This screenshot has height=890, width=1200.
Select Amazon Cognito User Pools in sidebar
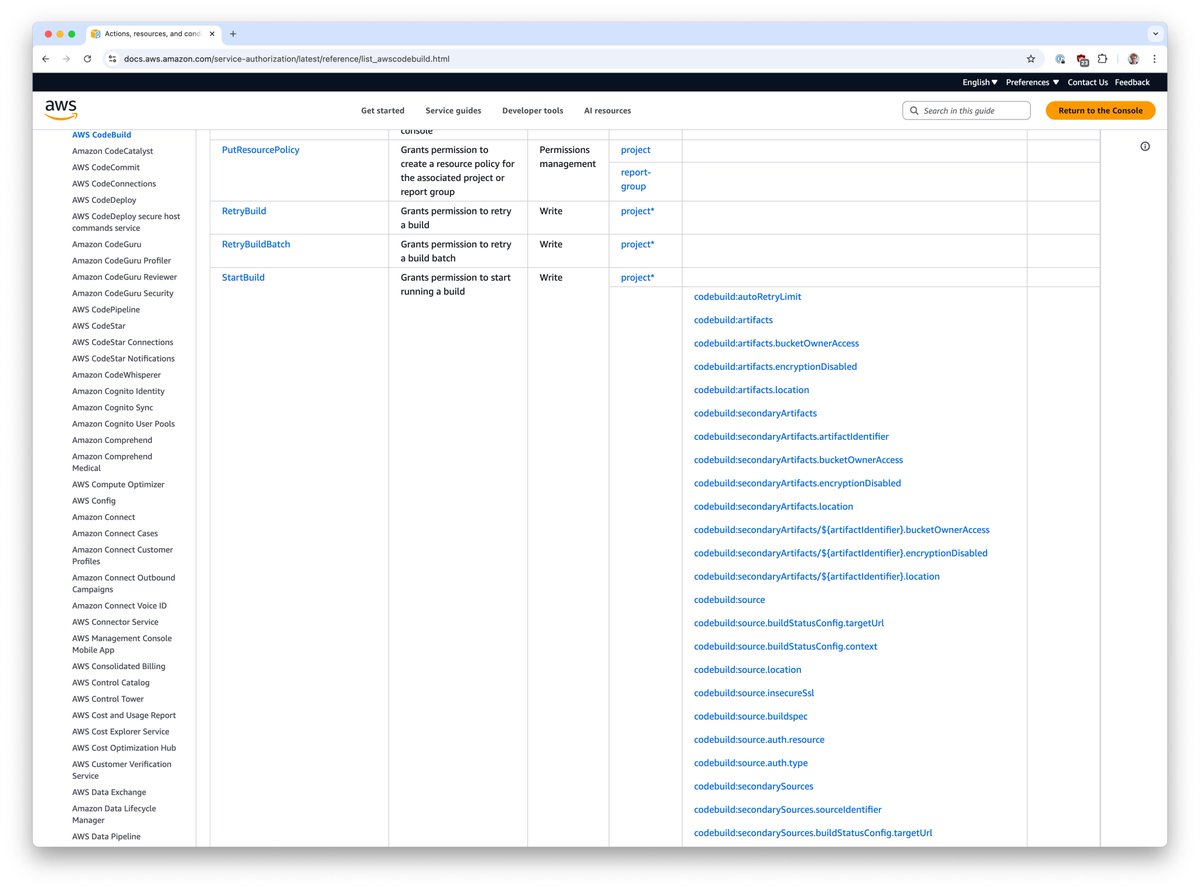coord(123,424)
